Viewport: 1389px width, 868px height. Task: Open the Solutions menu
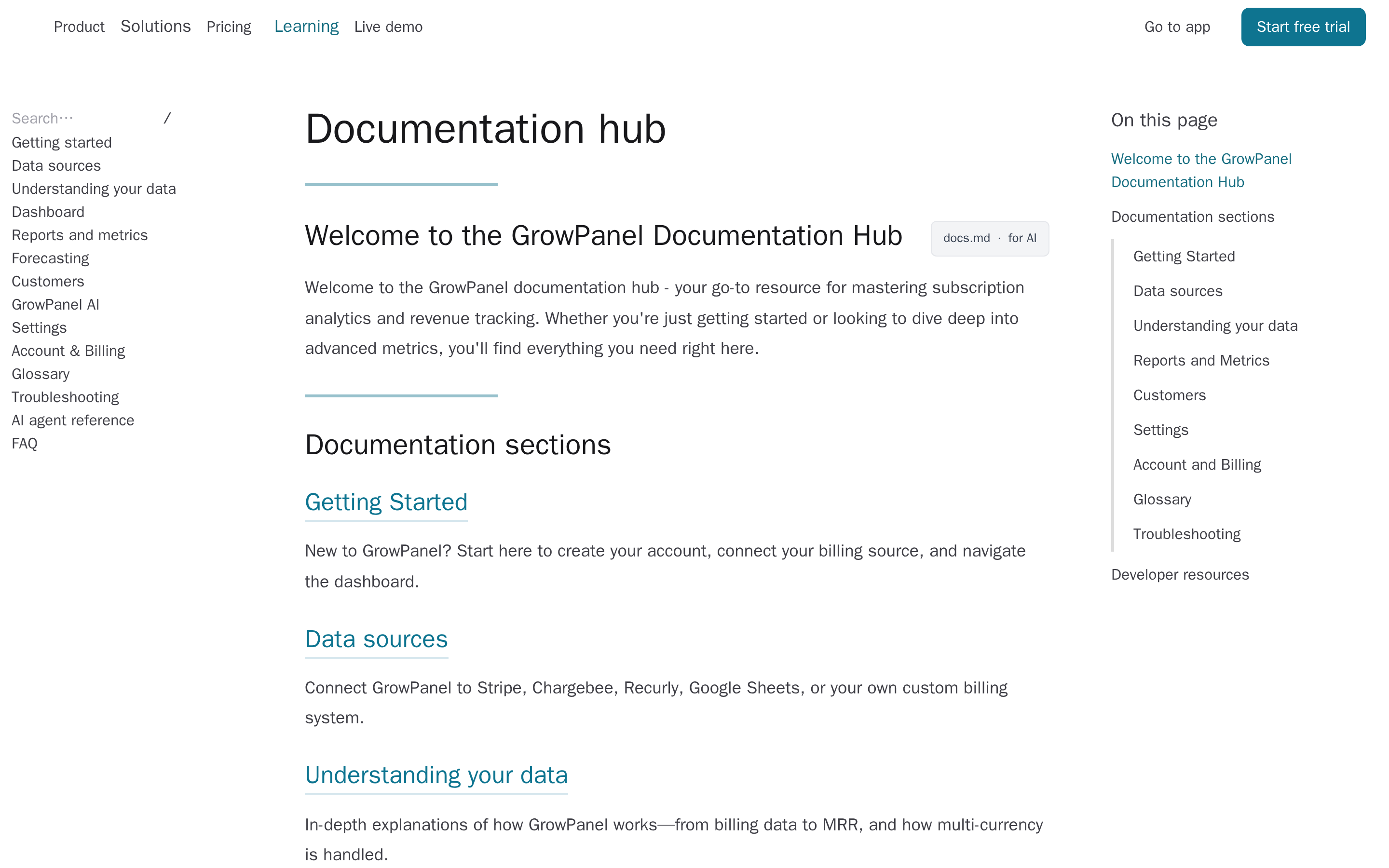156,27
